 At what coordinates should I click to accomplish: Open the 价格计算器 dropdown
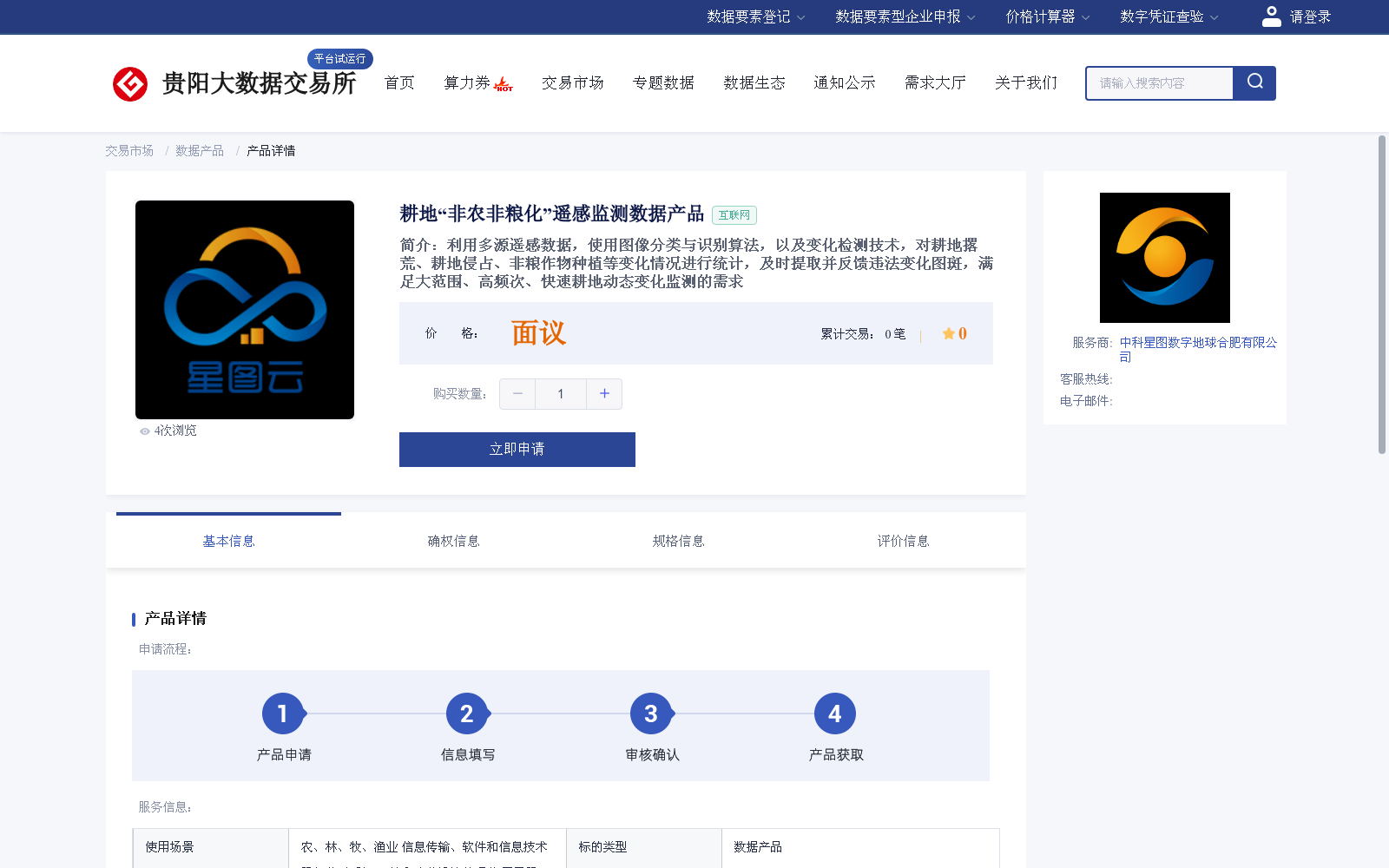pos(1048,16)
